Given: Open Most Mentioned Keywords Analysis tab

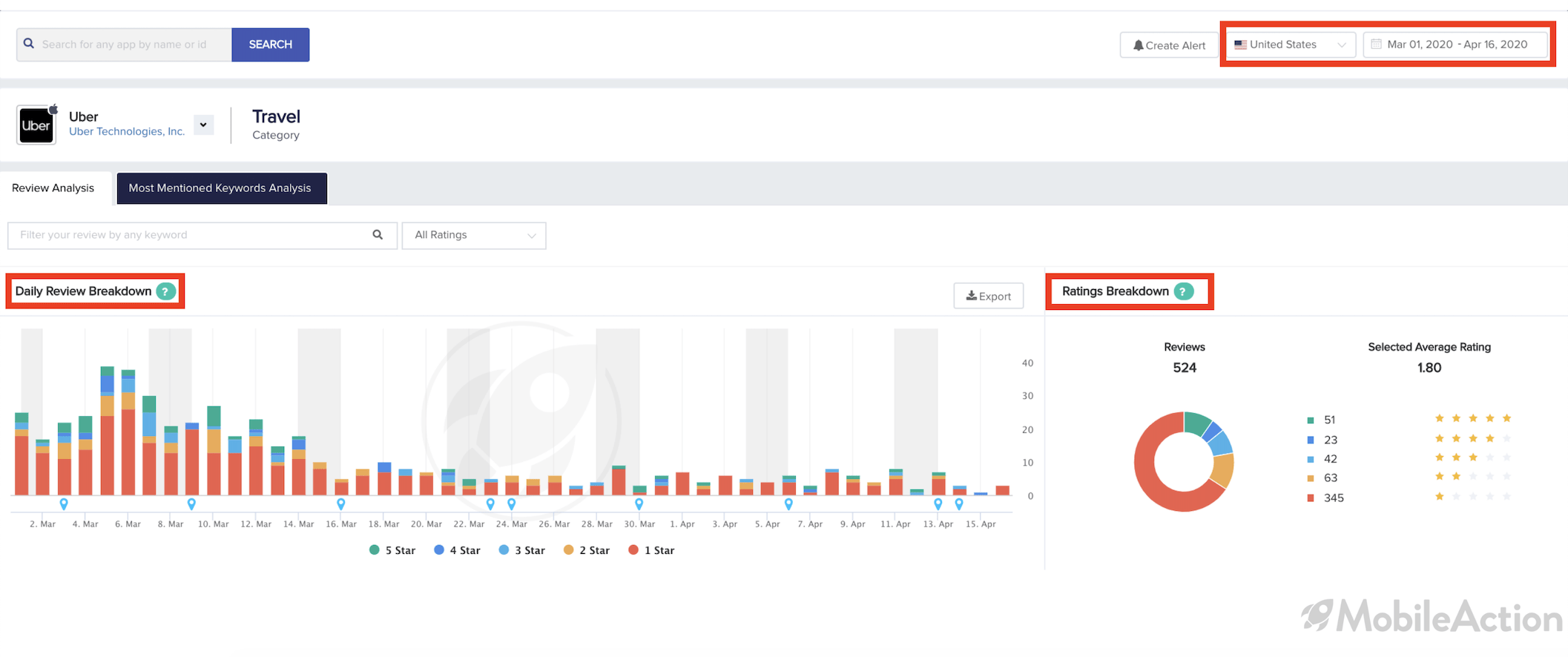Looking at the screenshot, I should pos(221,188).
